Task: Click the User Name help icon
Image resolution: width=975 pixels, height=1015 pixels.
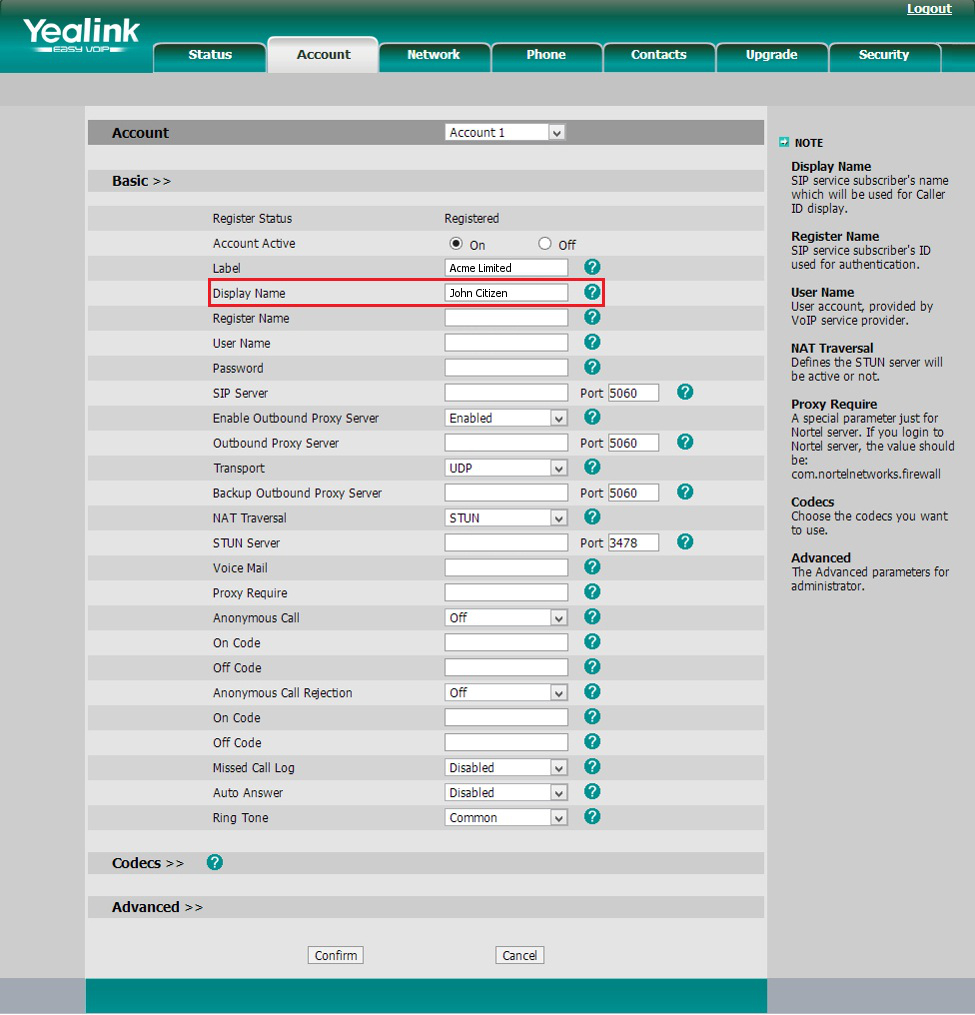Action: [592, 342]
